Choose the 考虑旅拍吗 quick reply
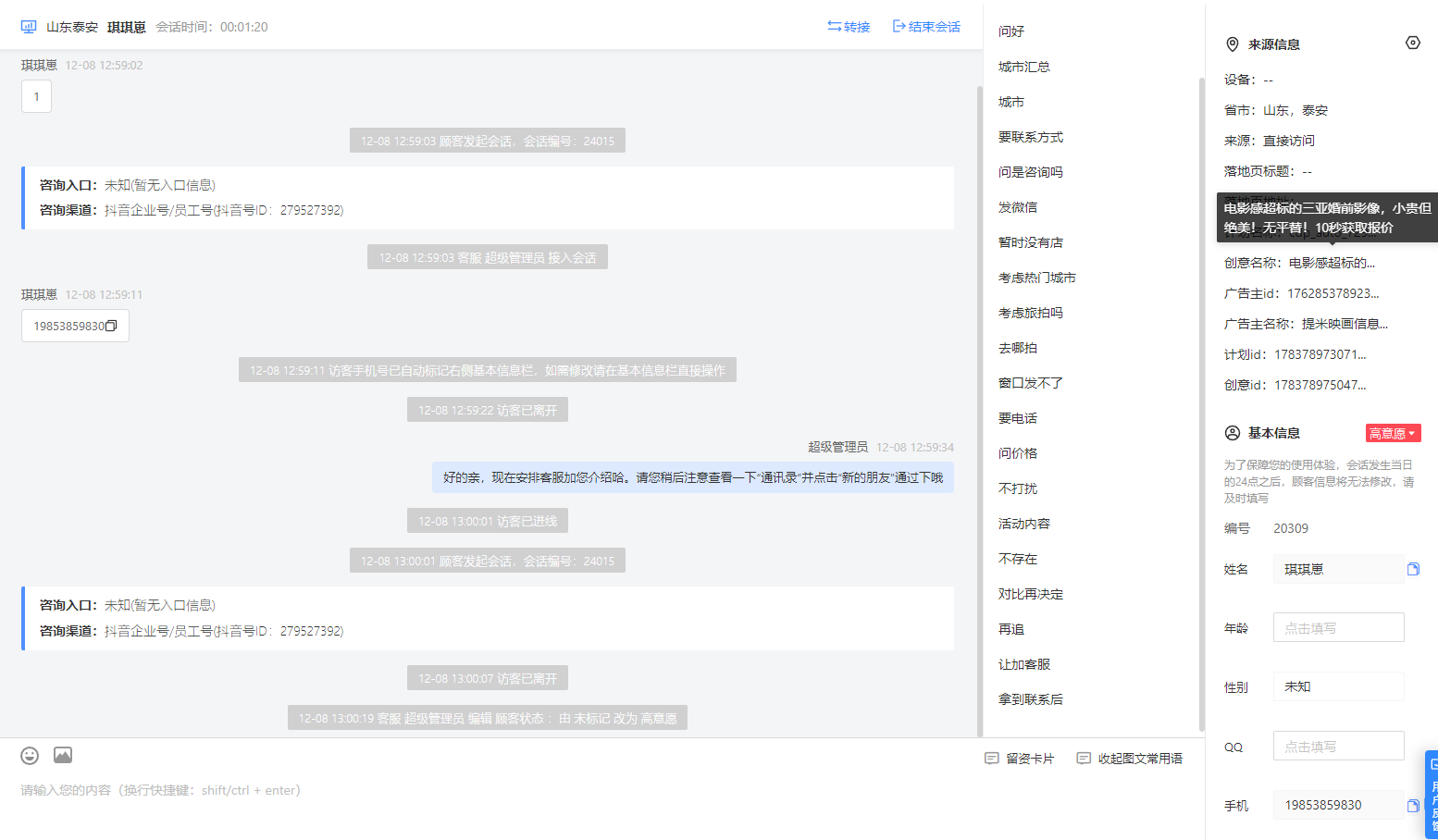The image size is (1438, 840). point(1031,313)
